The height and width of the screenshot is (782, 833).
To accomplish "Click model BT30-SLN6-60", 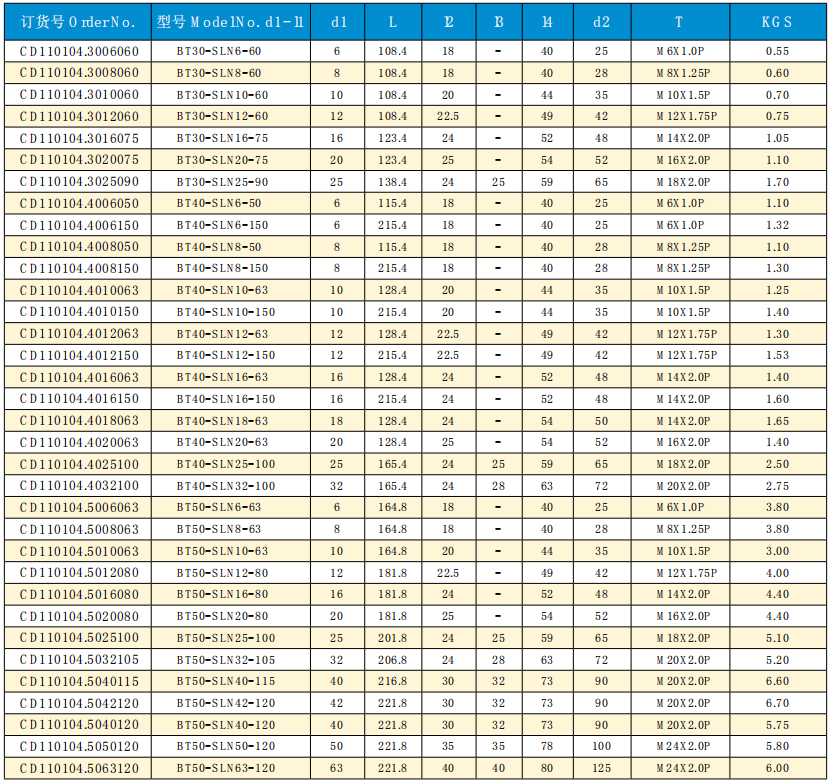I will click(x=219, y=52).
